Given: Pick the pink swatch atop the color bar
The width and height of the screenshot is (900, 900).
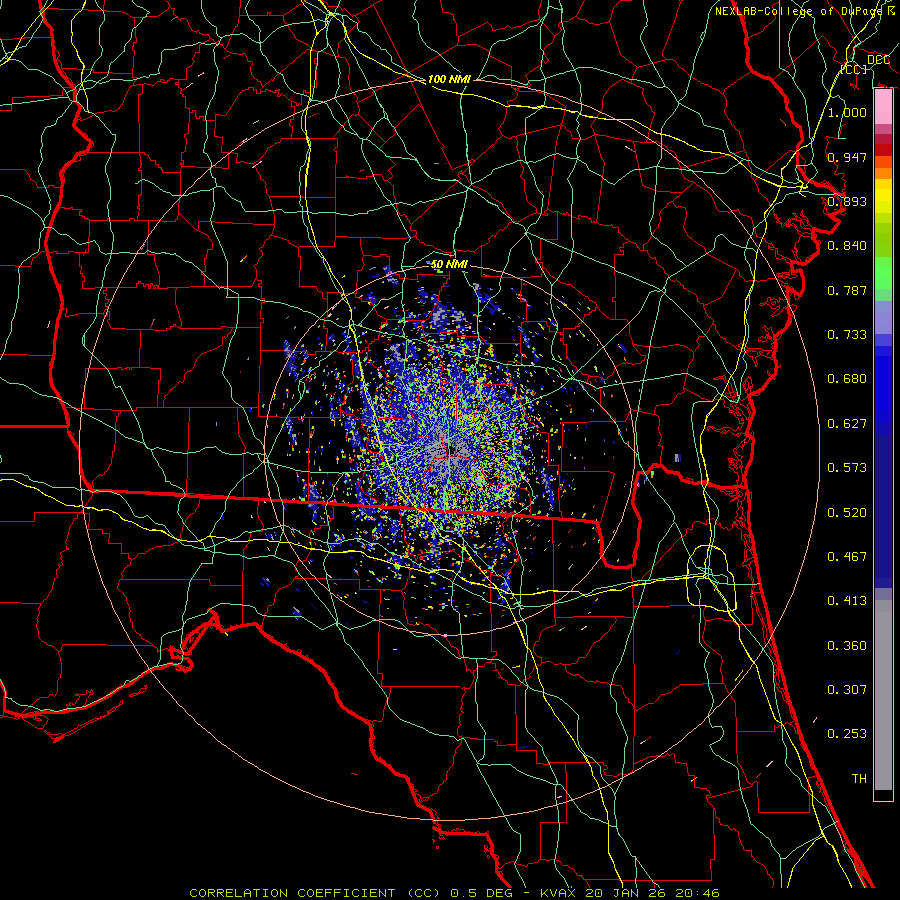Looking at the screenshot, I should (883, 107).
